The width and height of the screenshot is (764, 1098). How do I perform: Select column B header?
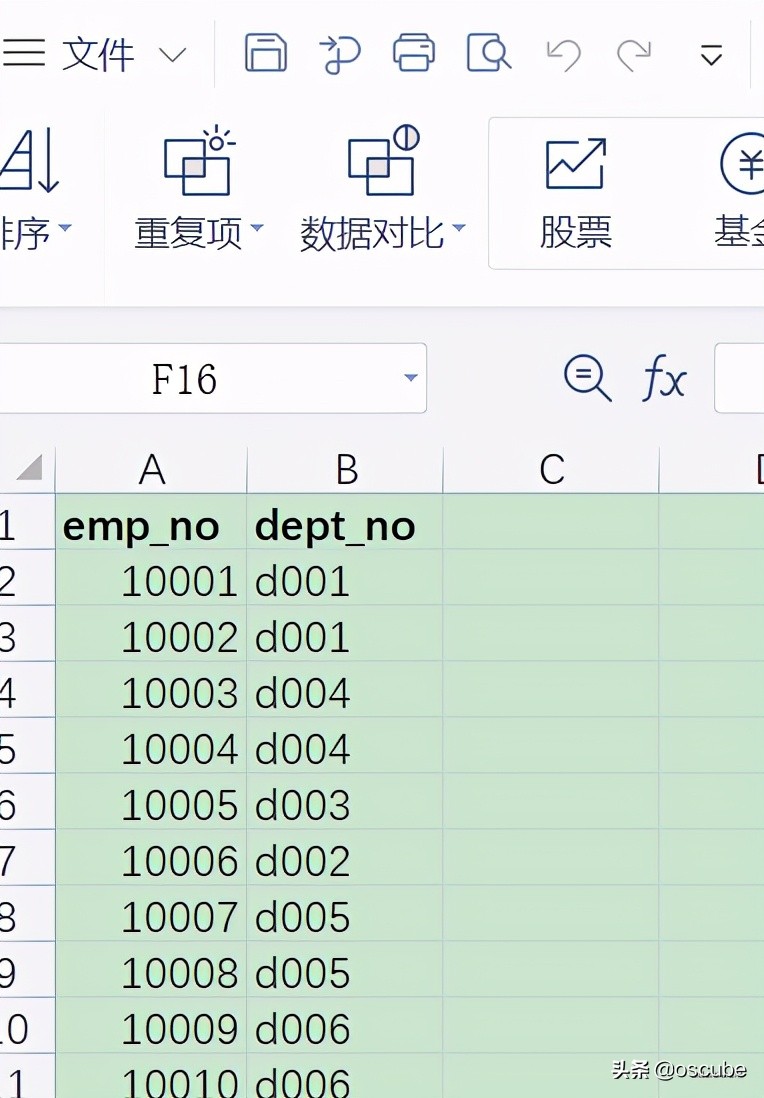click(x=345, y=469)
